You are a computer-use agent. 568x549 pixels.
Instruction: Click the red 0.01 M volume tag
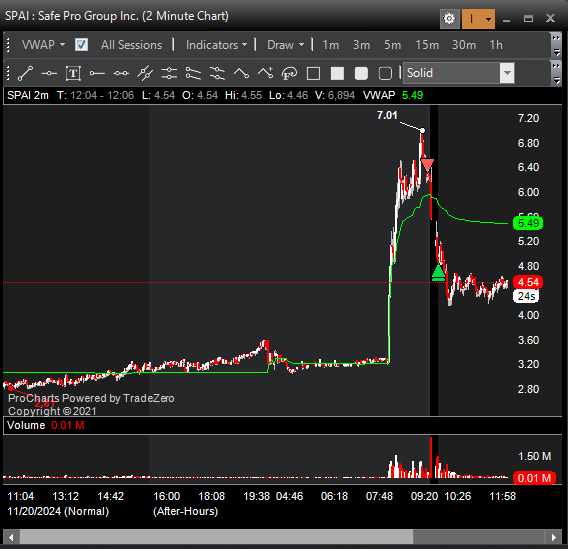pos(534,478)
